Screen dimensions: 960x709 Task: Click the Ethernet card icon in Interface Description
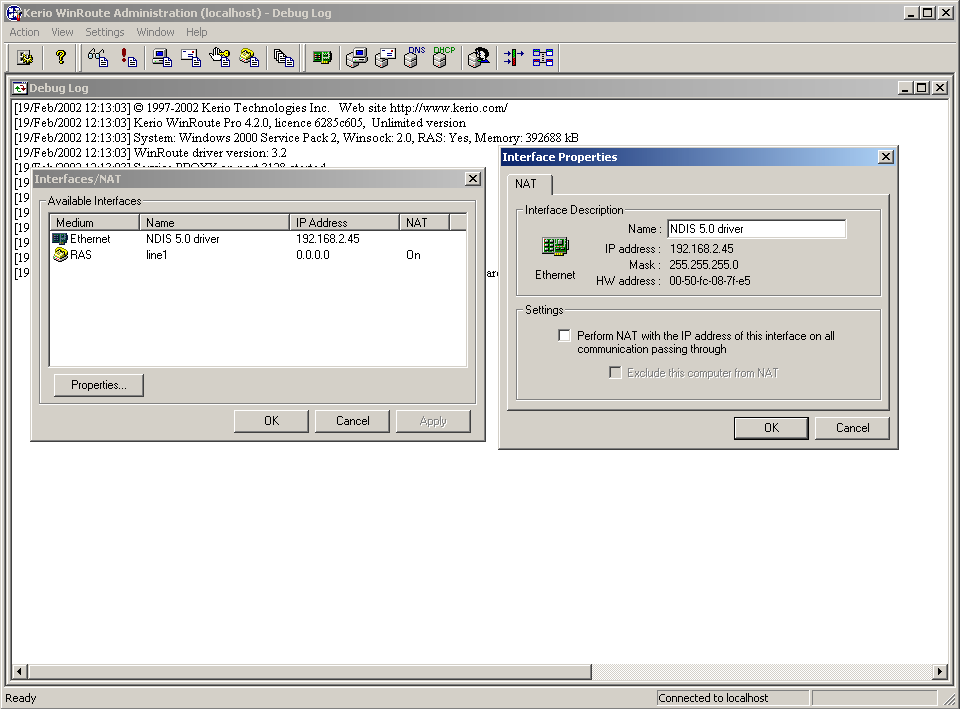[555, 247]
